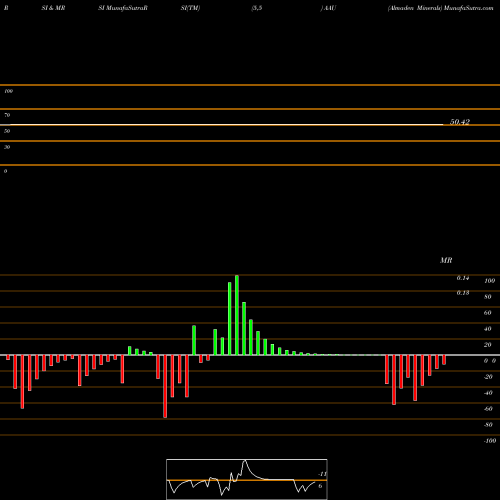
Task: Click the MR right-axis 40 label
Action: click(x=488, y=329)
